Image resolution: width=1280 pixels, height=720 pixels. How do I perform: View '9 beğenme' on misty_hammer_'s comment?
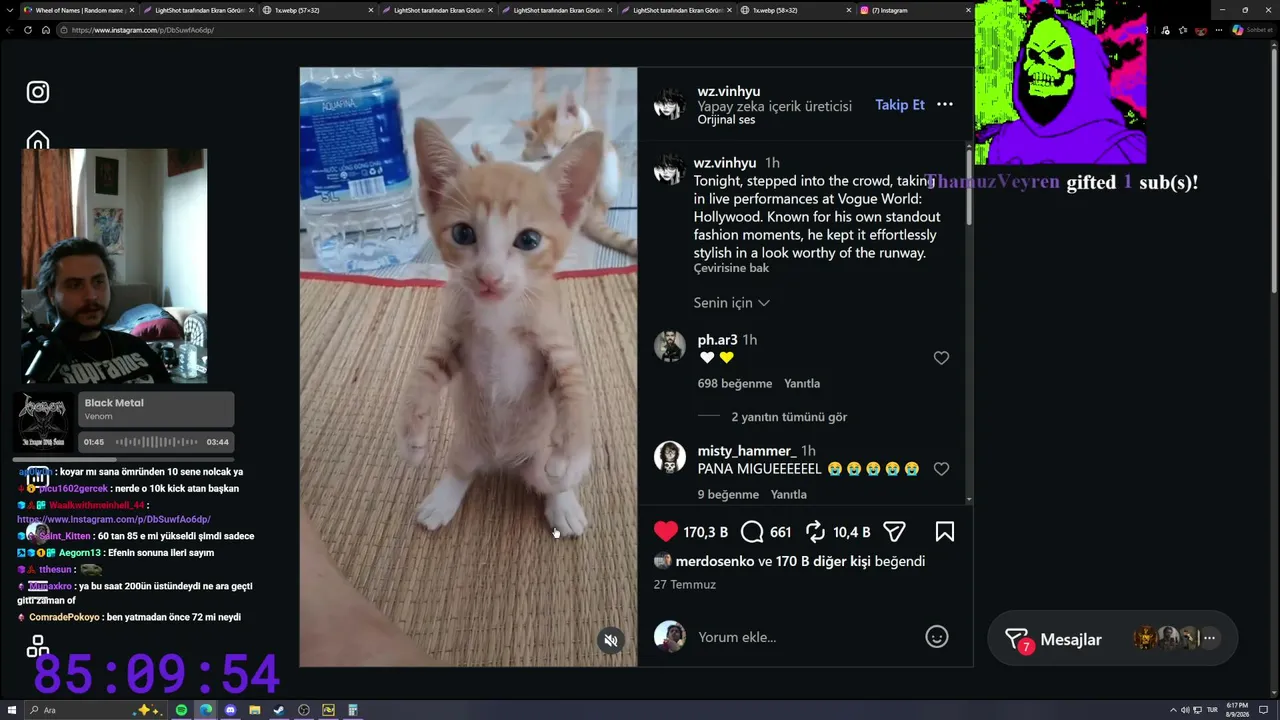(x=728, y=495)
